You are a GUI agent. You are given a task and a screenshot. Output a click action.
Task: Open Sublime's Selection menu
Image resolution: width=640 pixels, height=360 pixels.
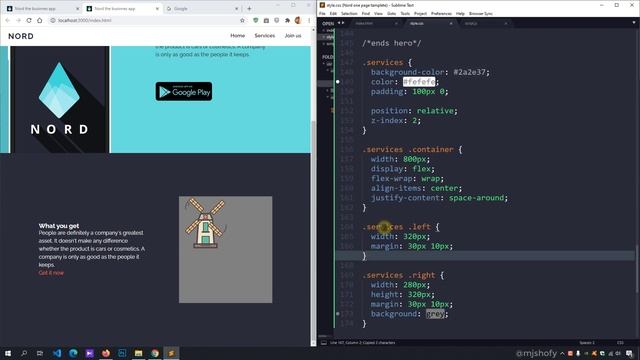[x=349, y=13]
